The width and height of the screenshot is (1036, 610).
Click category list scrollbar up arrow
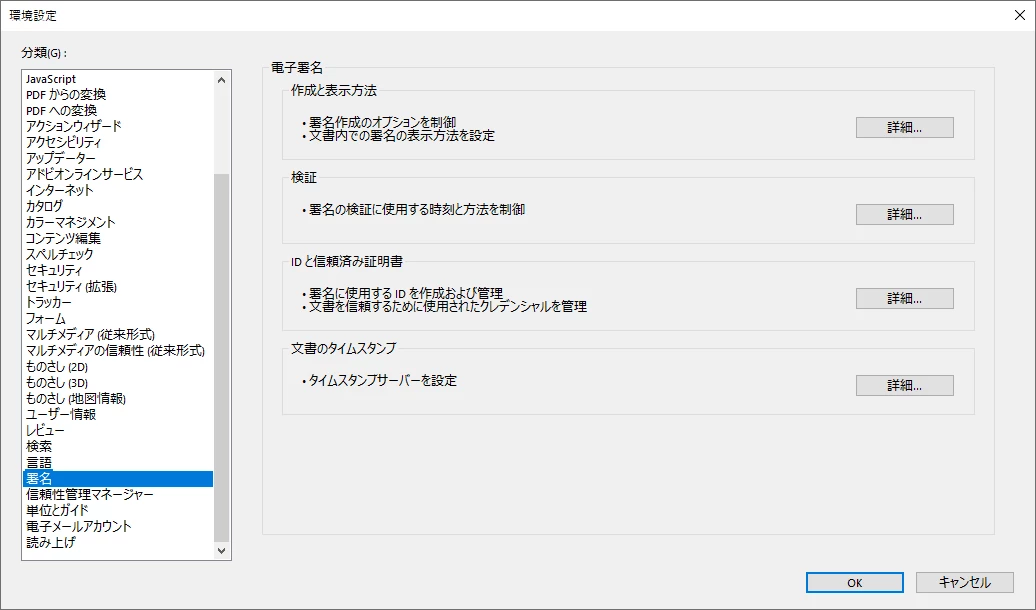[x=221, y=80]
